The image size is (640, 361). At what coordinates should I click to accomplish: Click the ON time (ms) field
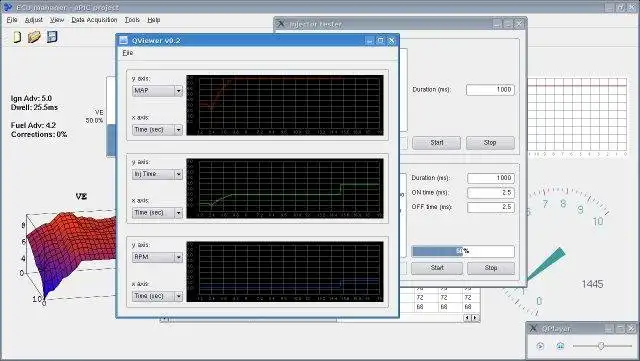click(x=491, y=192)
